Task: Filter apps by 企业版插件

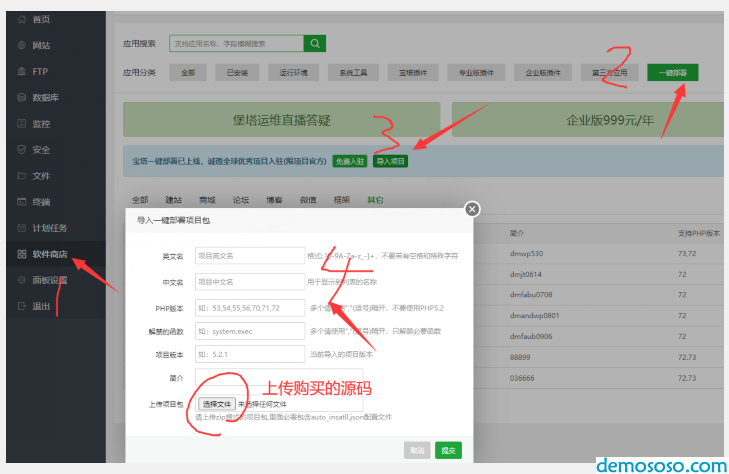Action: tap(543, 72)
